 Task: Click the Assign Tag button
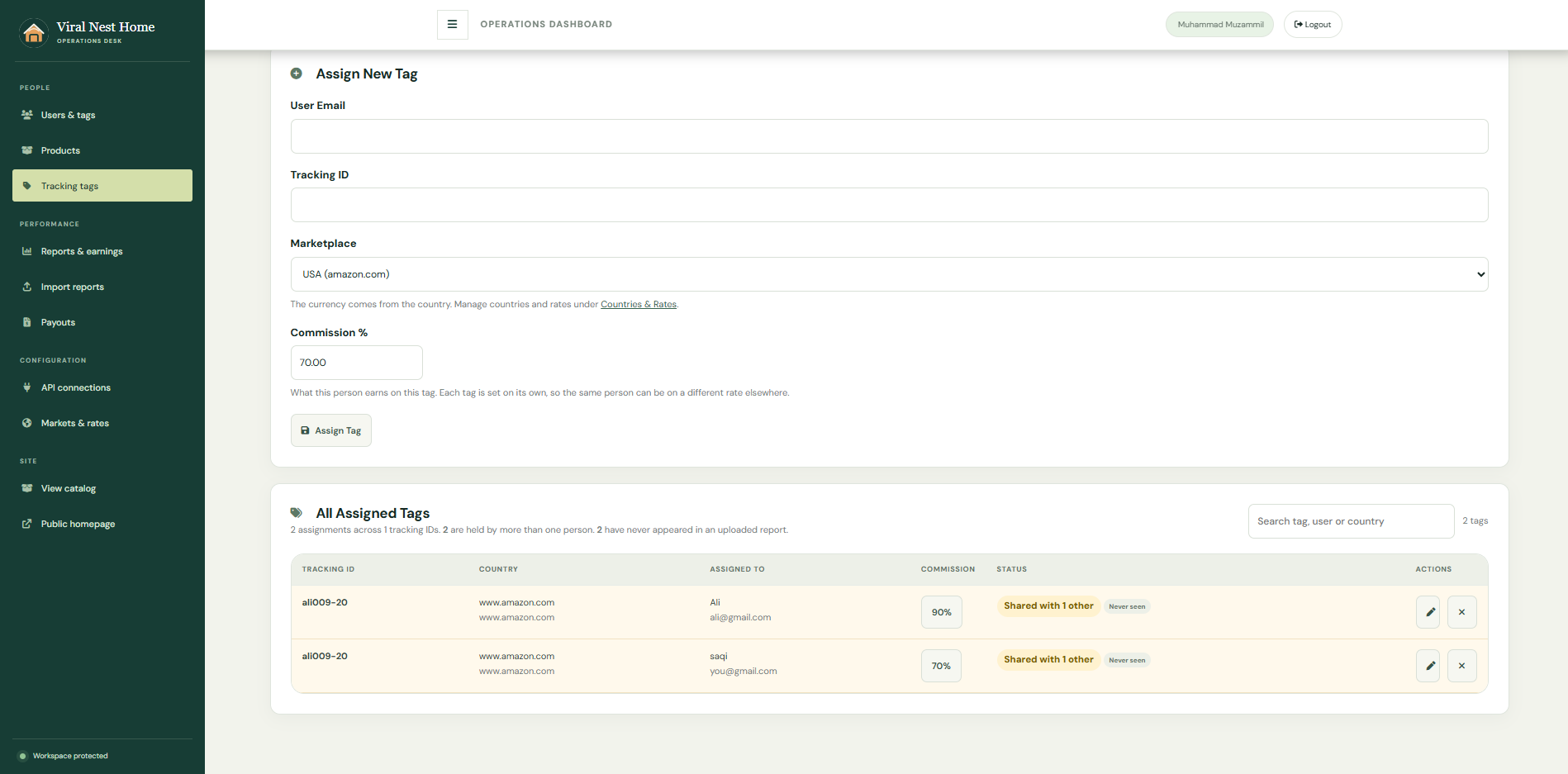(331, 430)
